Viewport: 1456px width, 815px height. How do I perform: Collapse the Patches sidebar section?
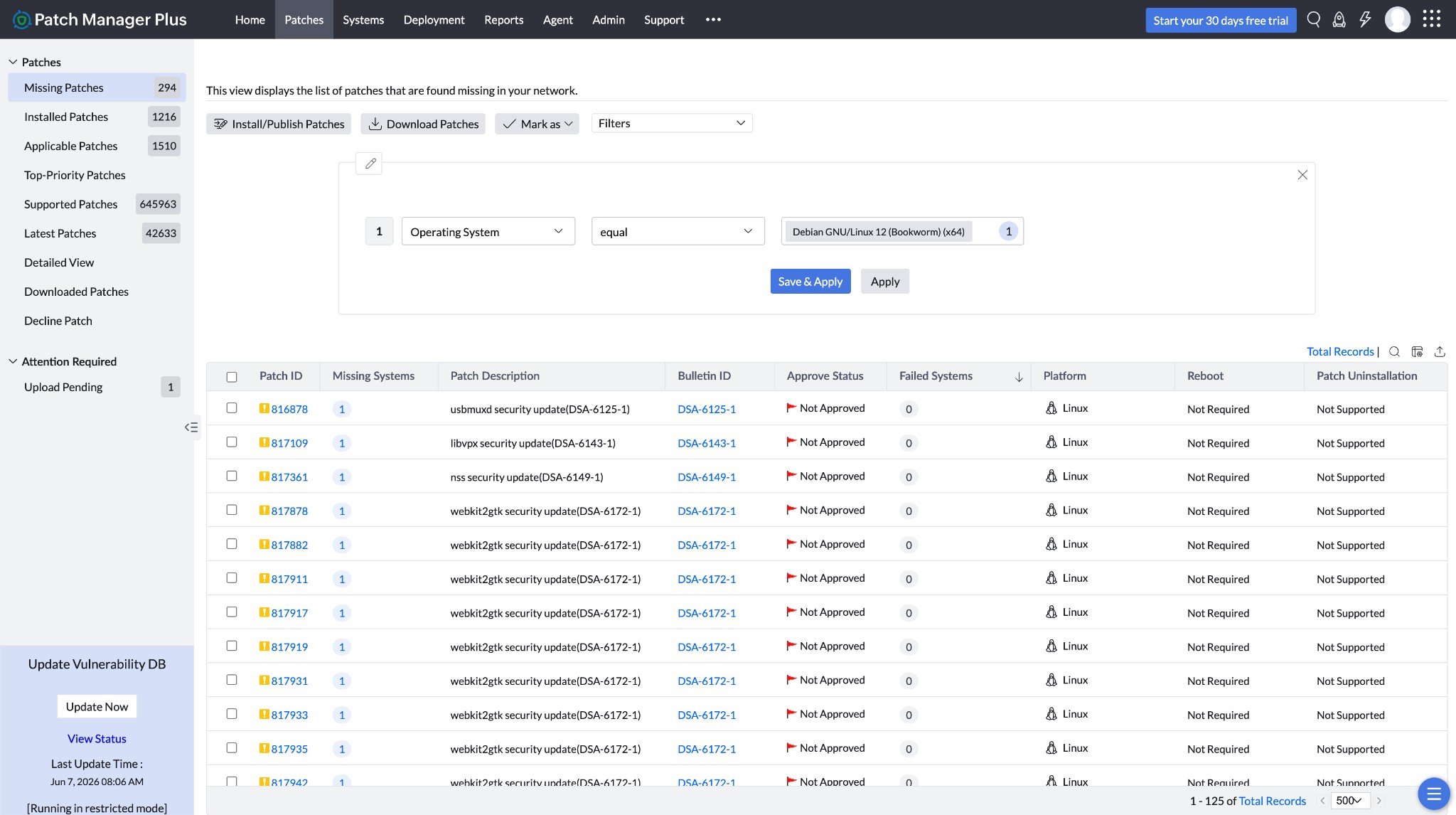[13, 62]
